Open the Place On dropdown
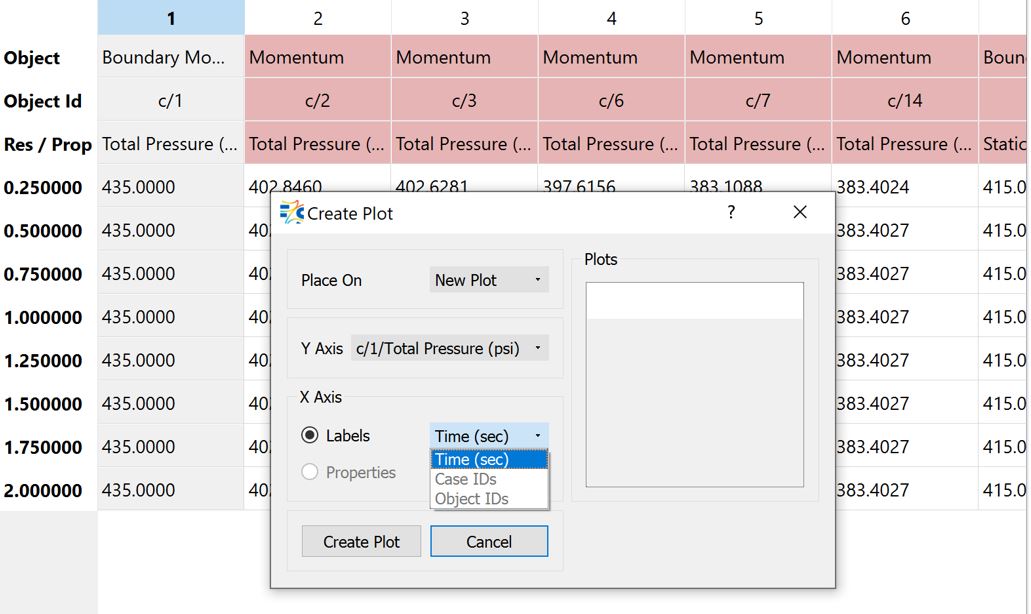 click(x=489, y=280)
